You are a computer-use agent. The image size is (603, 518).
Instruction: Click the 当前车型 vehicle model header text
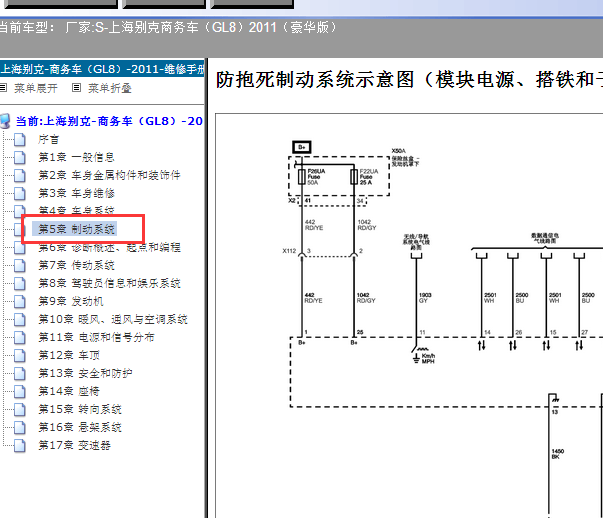click(x=168, y=28)
